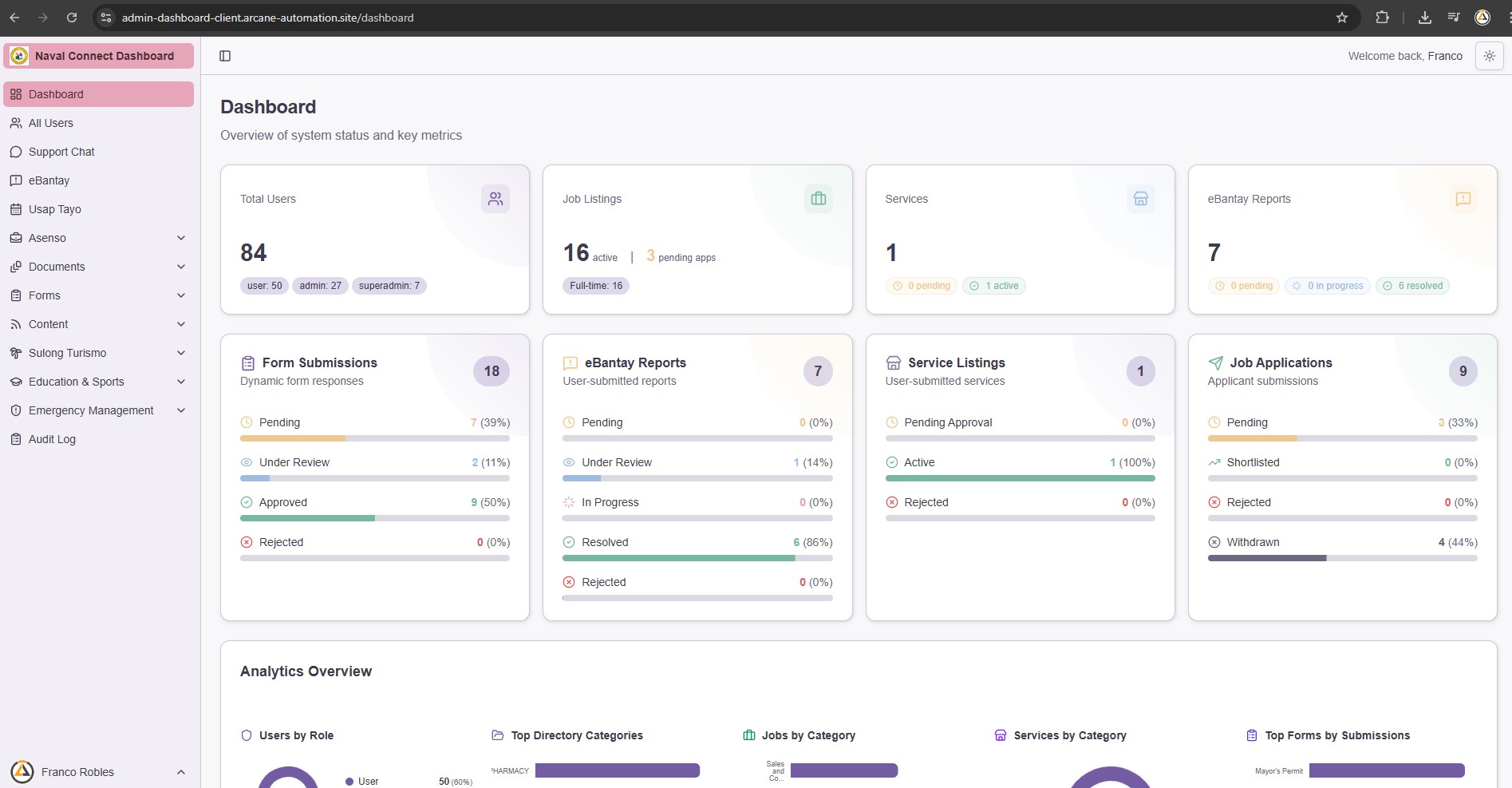Screen dimensions: 1512x788
Task: Toggle the sidebar collapse icon
Action: coord(225,56)
